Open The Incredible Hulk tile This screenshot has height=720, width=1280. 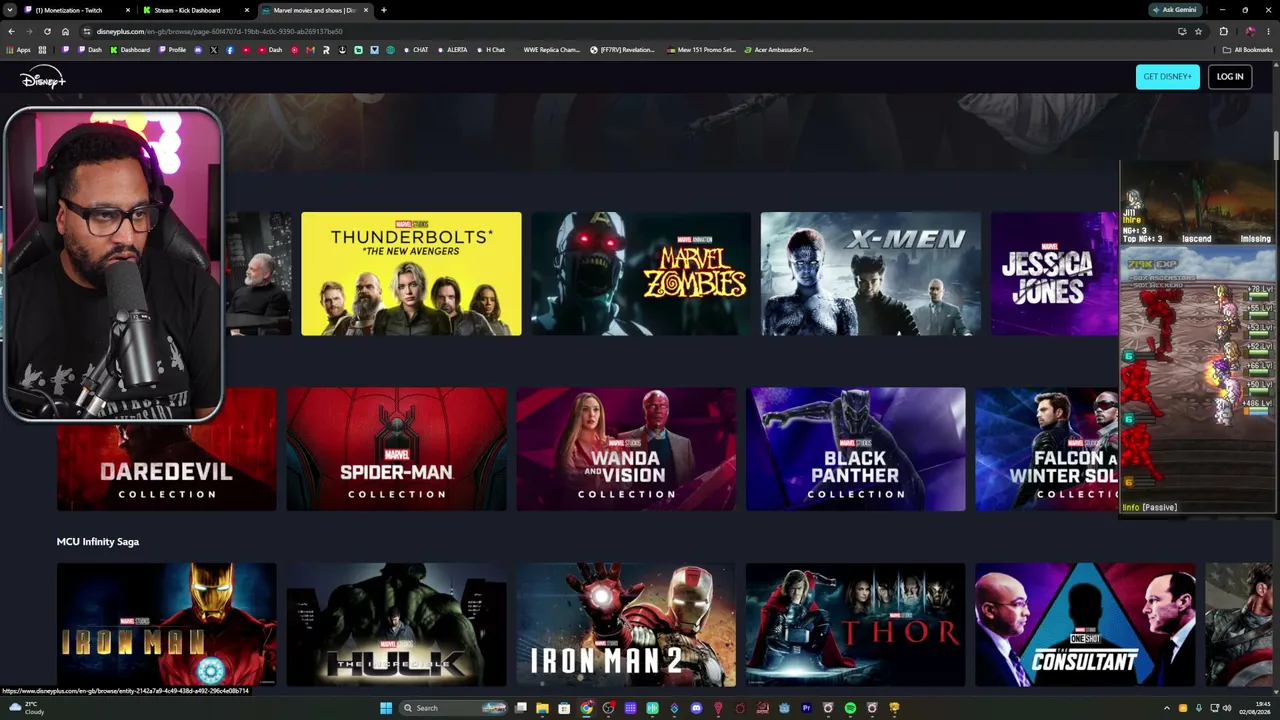pos(397,625)
